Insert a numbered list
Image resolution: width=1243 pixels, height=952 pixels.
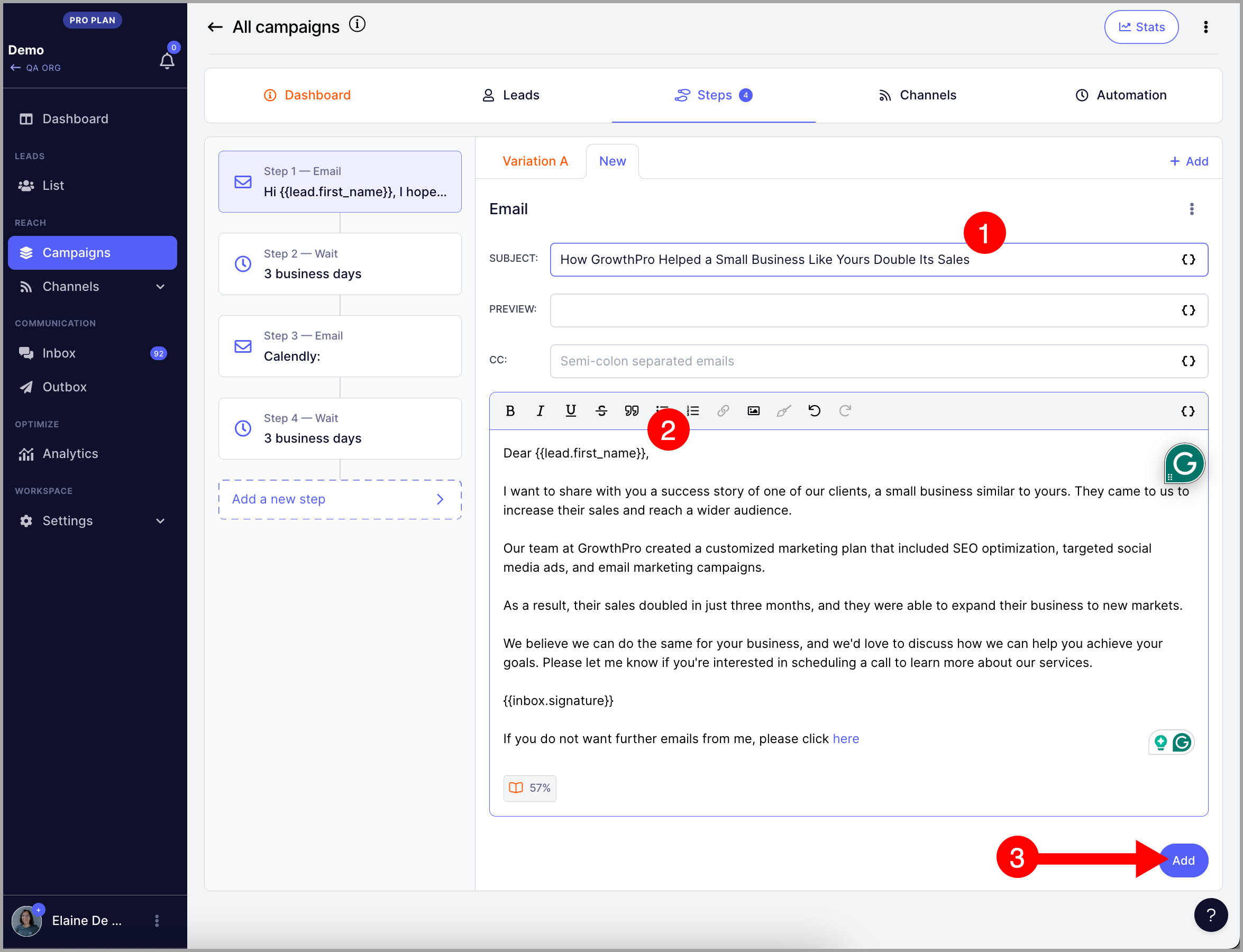pyautogui.click(x=692, y=411)
